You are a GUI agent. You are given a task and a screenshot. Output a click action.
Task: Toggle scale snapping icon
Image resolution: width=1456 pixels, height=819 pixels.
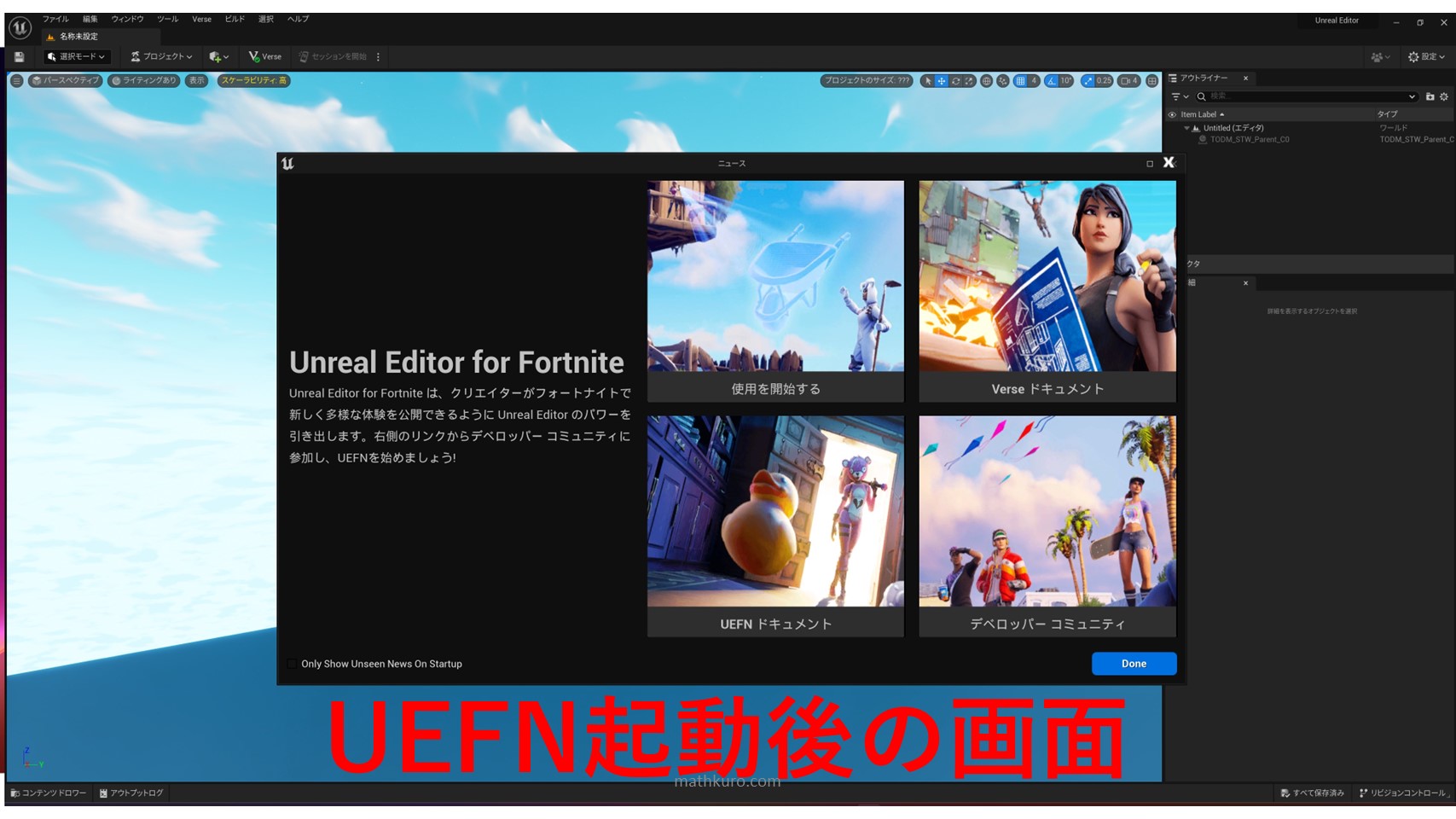tap(1088, 81)
